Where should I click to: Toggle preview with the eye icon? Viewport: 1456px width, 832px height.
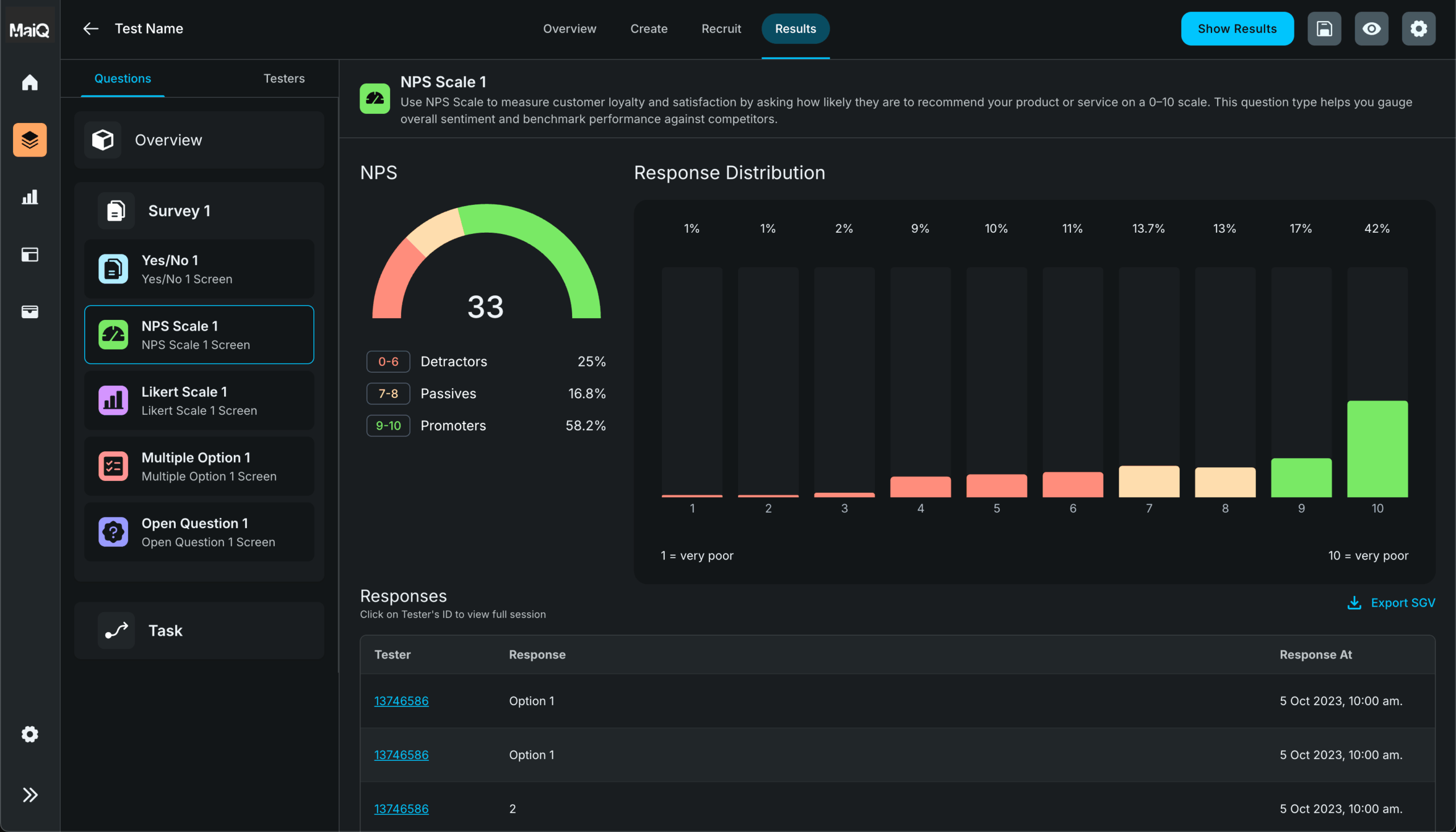click(1371, 28)
